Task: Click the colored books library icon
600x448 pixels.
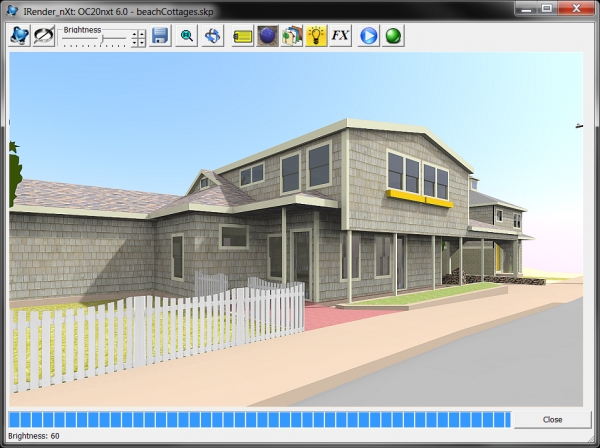Action: 292,36
